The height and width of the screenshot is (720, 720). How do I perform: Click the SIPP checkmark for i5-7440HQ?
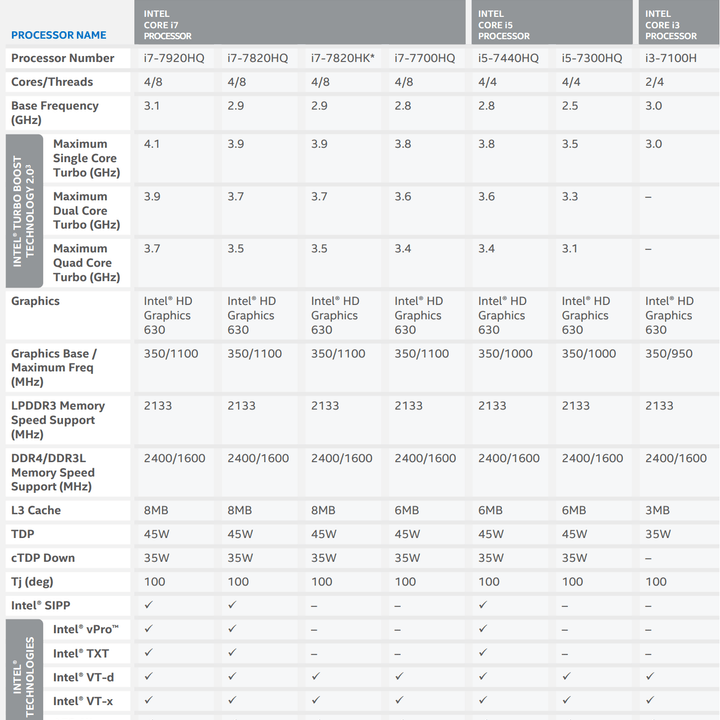pyautogui.click(x=483, y=605)
